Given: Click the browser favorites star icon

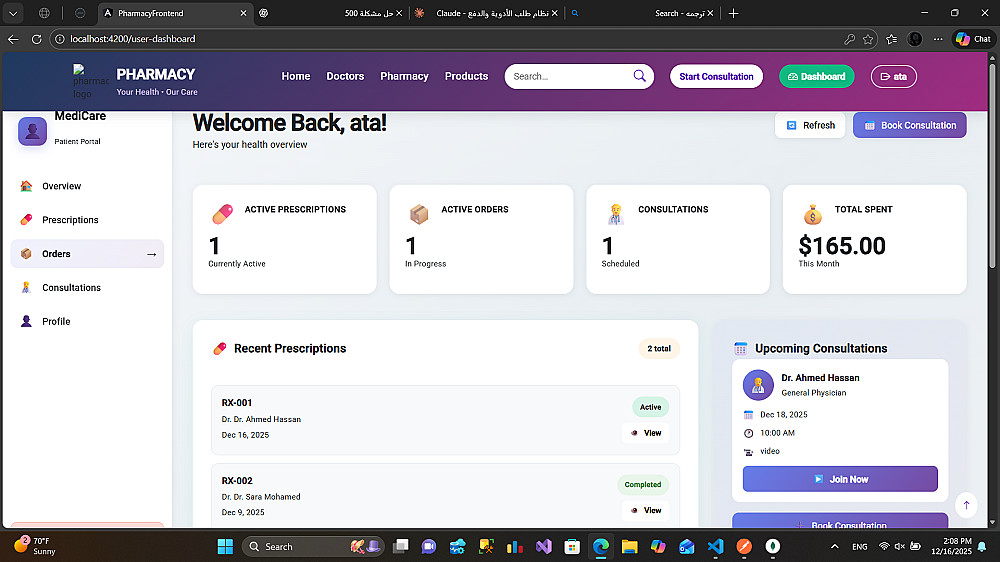Looking at the screenshot, I should (868, 39).
